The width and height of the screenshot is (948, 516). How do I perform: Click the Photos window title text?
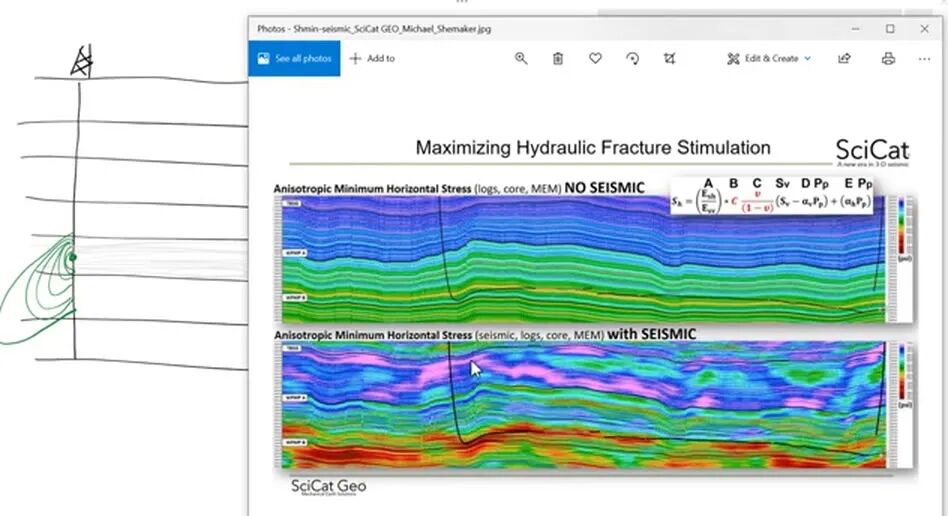[374, 28]
